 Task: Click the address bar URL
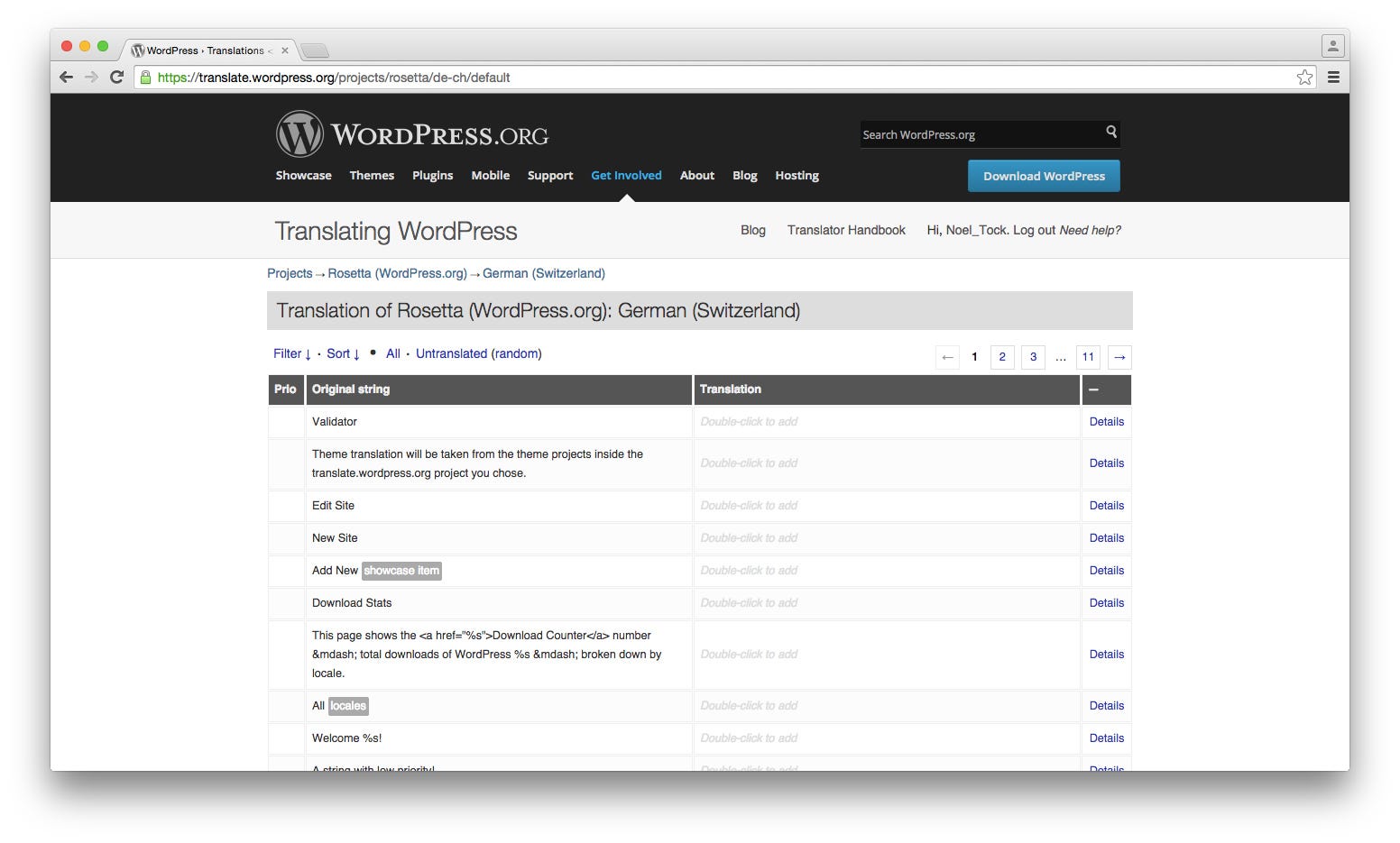click(x=334, y=78)
